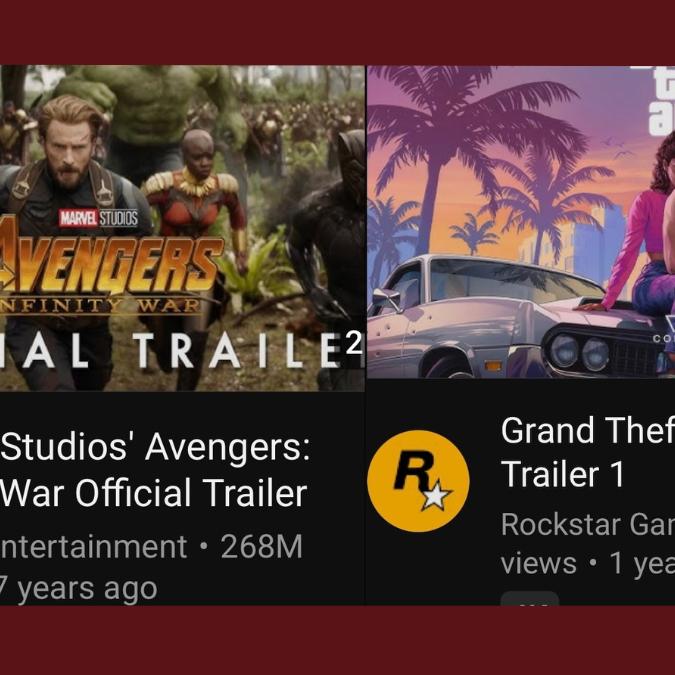Viewport: 675px width, 675px height.
Task: Tap the partially visible chip below GTA metadata
Action: click(x=529, y=599)
